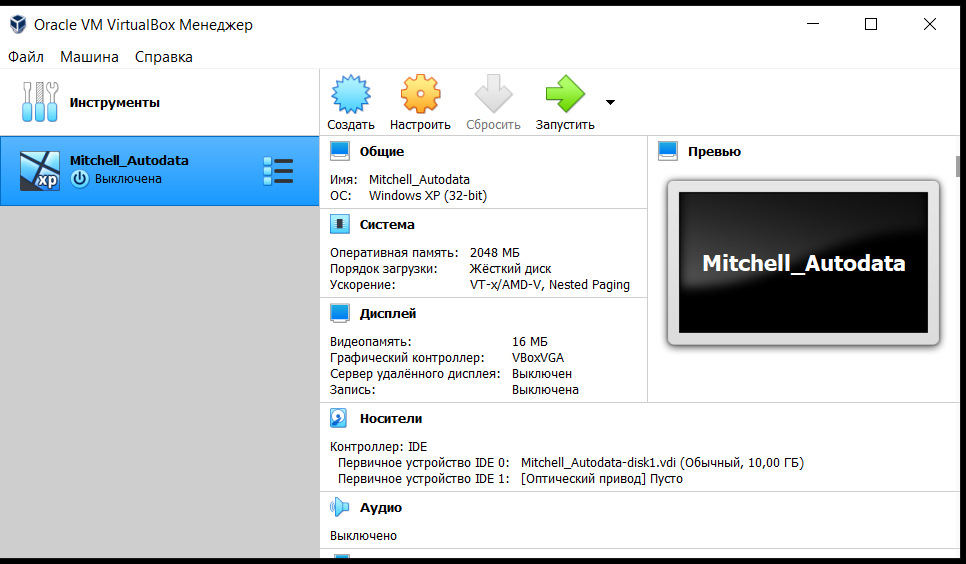
Task: Click the Создать (Create) toolbar icon
Action: pos(351,94)
